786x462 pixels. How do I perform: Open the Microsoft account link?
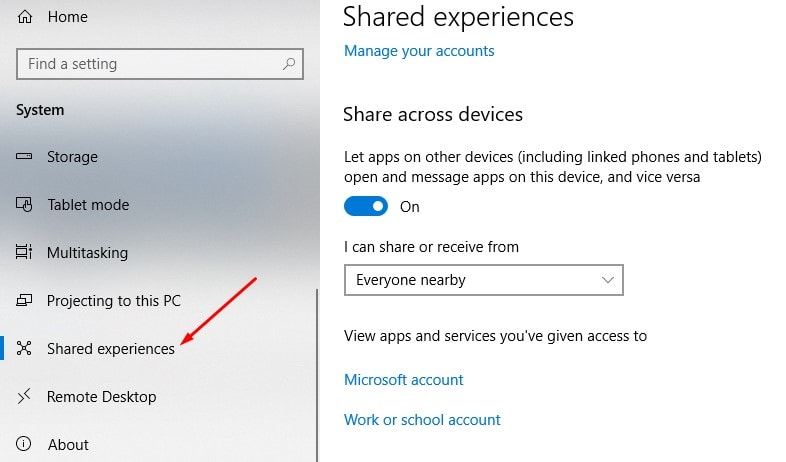(404, 380)
